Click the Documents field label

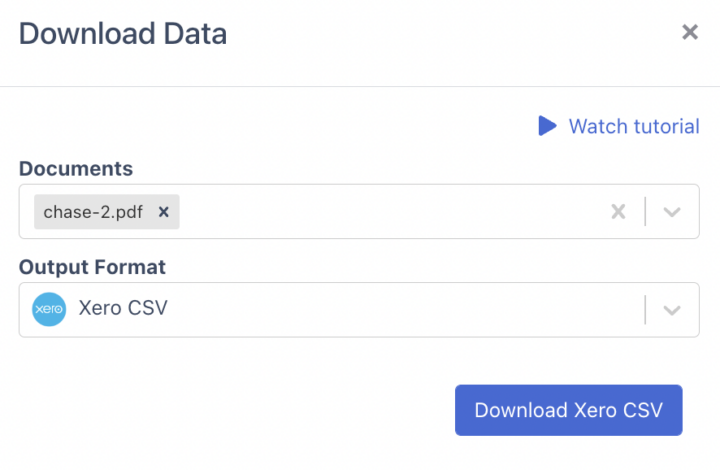click(x=76, y=169)
